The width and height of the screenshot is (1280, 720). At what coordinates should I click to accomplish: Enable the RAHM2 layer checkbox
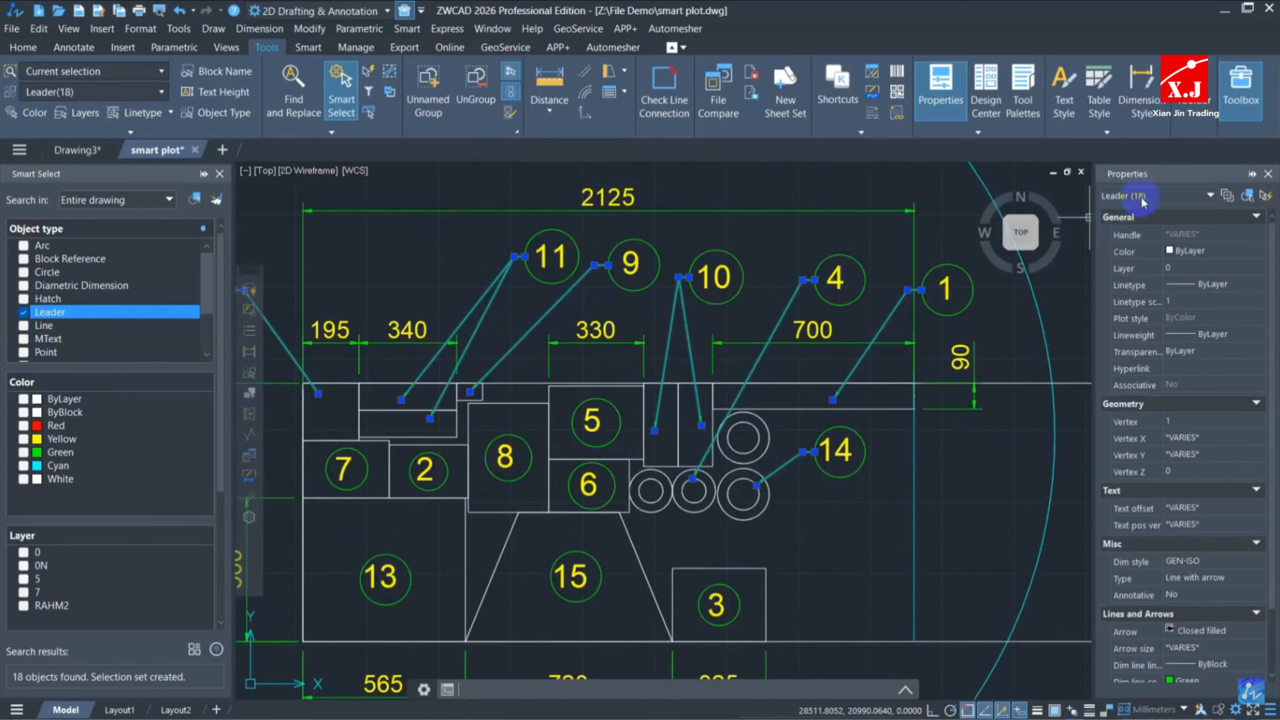coord(23,606)
